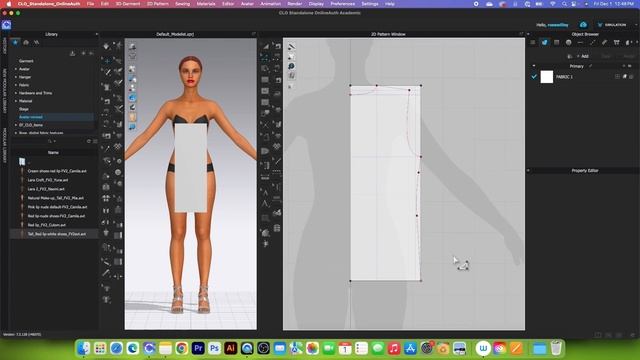The height and width of the screenshot is (360, 640).
Task: Click the white pattern piece in 3D window
Action: click(191, 168)
